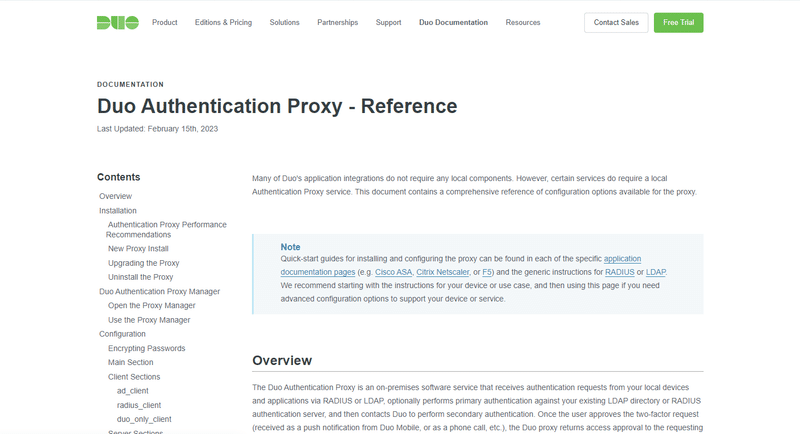
Task: Go to Duo Documentation in the top navigation
Action: pyautogui.click(x=454, y=22)
